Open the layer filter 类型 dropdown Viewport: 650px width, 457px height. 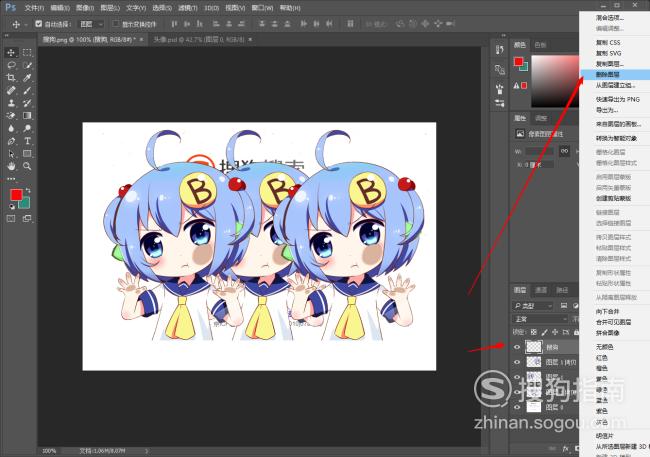pyautogui.click(x=533, y=306)
